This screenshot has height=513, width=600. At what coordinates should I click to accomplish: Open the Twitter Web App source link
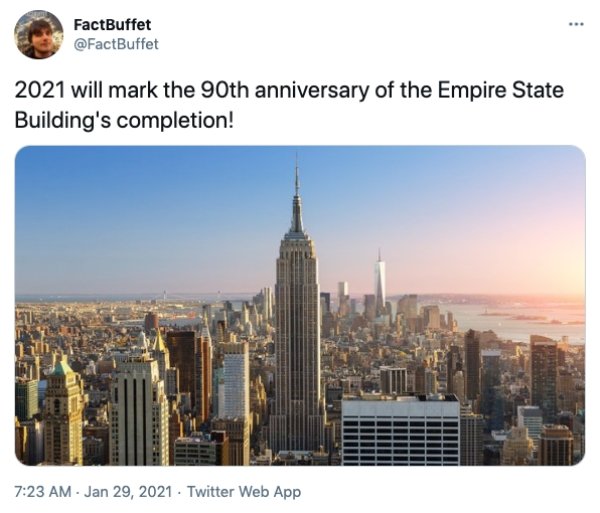point(244,492)
